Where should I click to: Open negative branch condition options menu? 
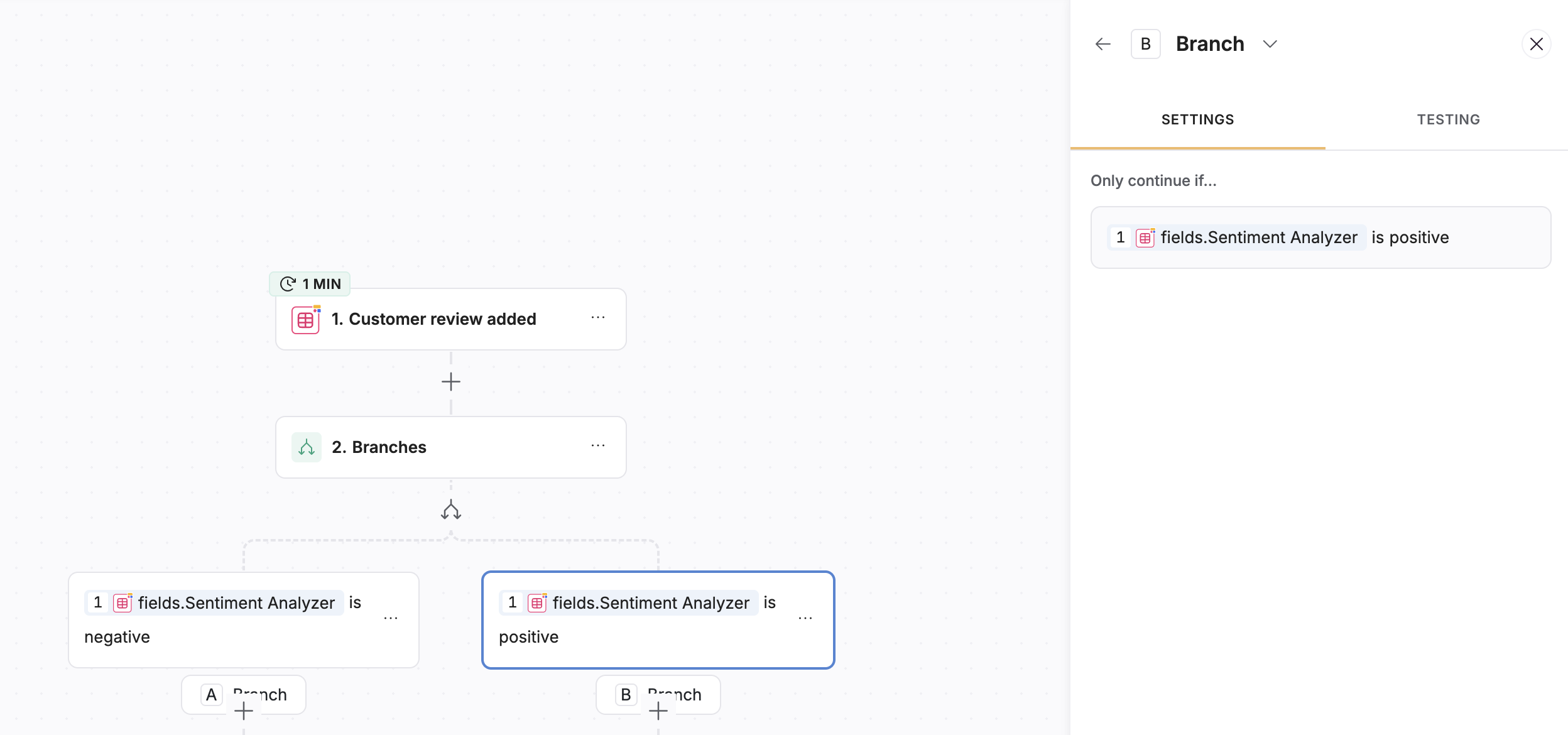click(390, 619)
